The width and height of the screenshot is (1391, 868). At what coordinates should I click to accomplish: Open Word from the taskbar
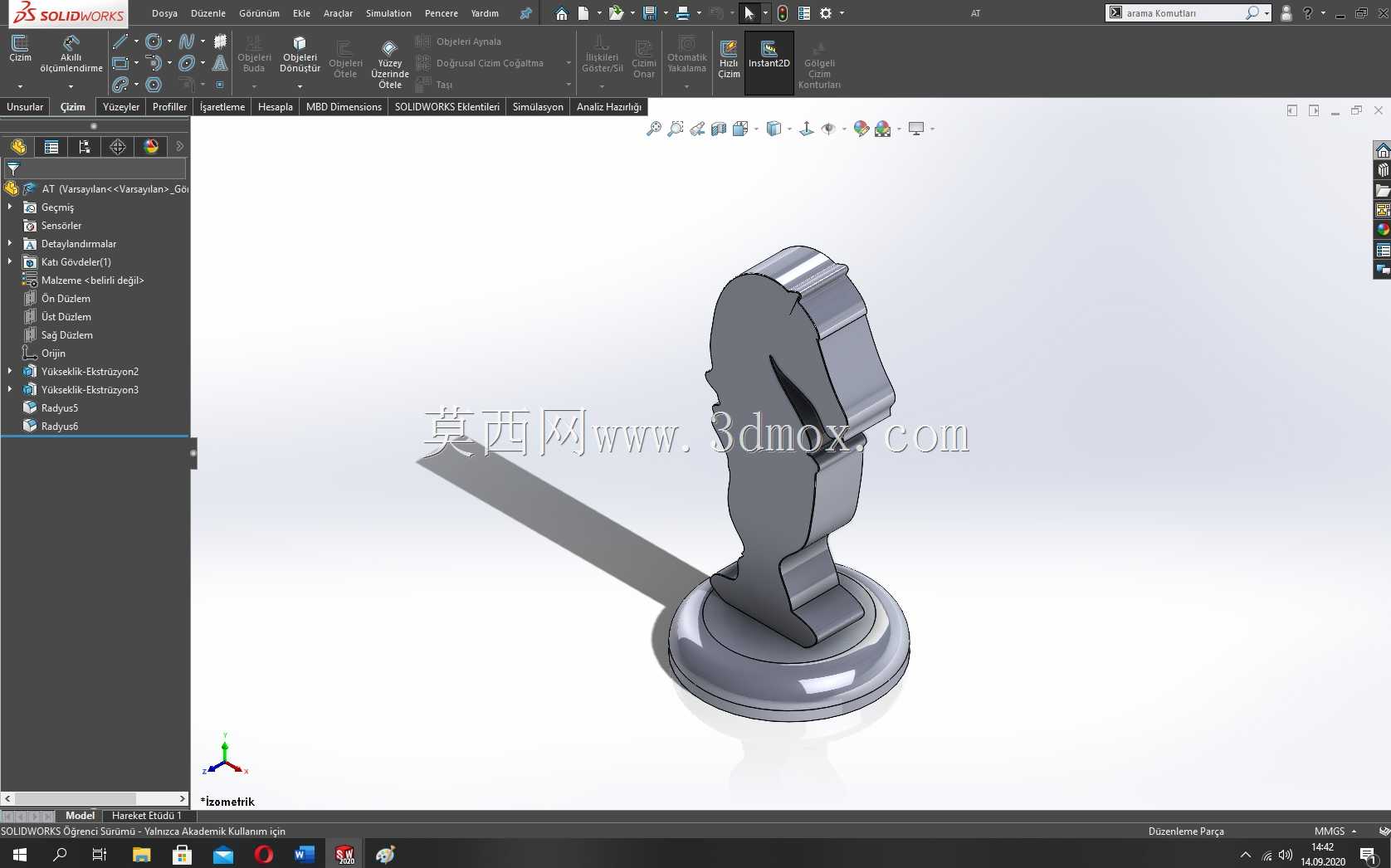coord(304,854)
